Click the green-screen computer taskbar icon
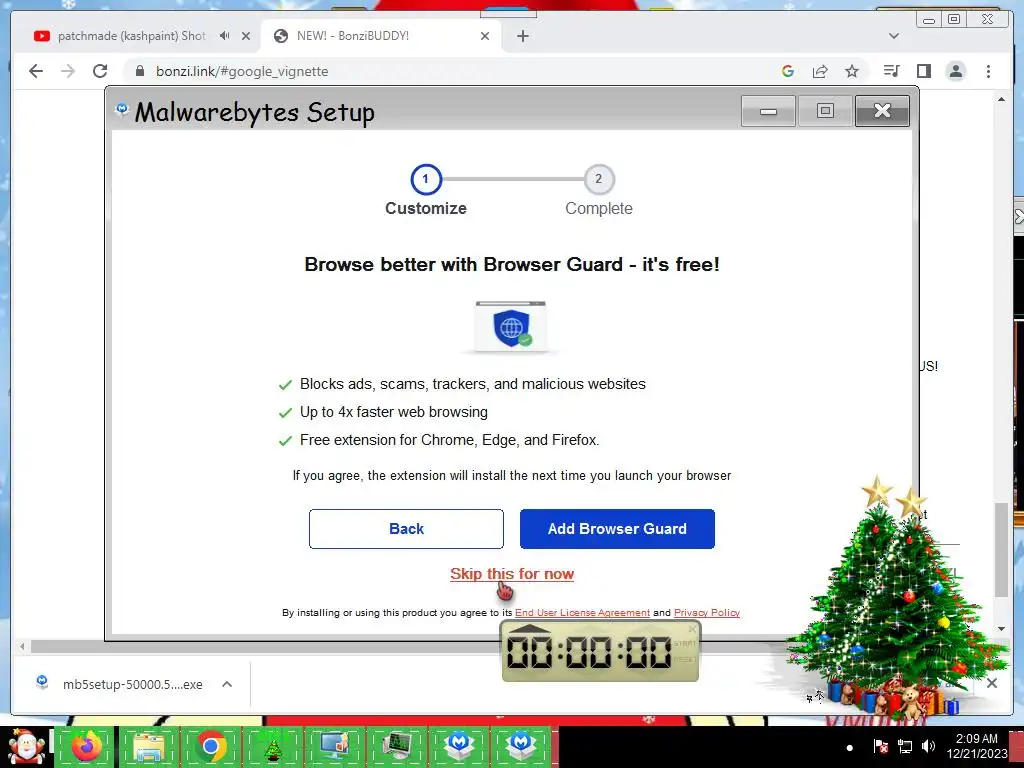 [397, 746]
